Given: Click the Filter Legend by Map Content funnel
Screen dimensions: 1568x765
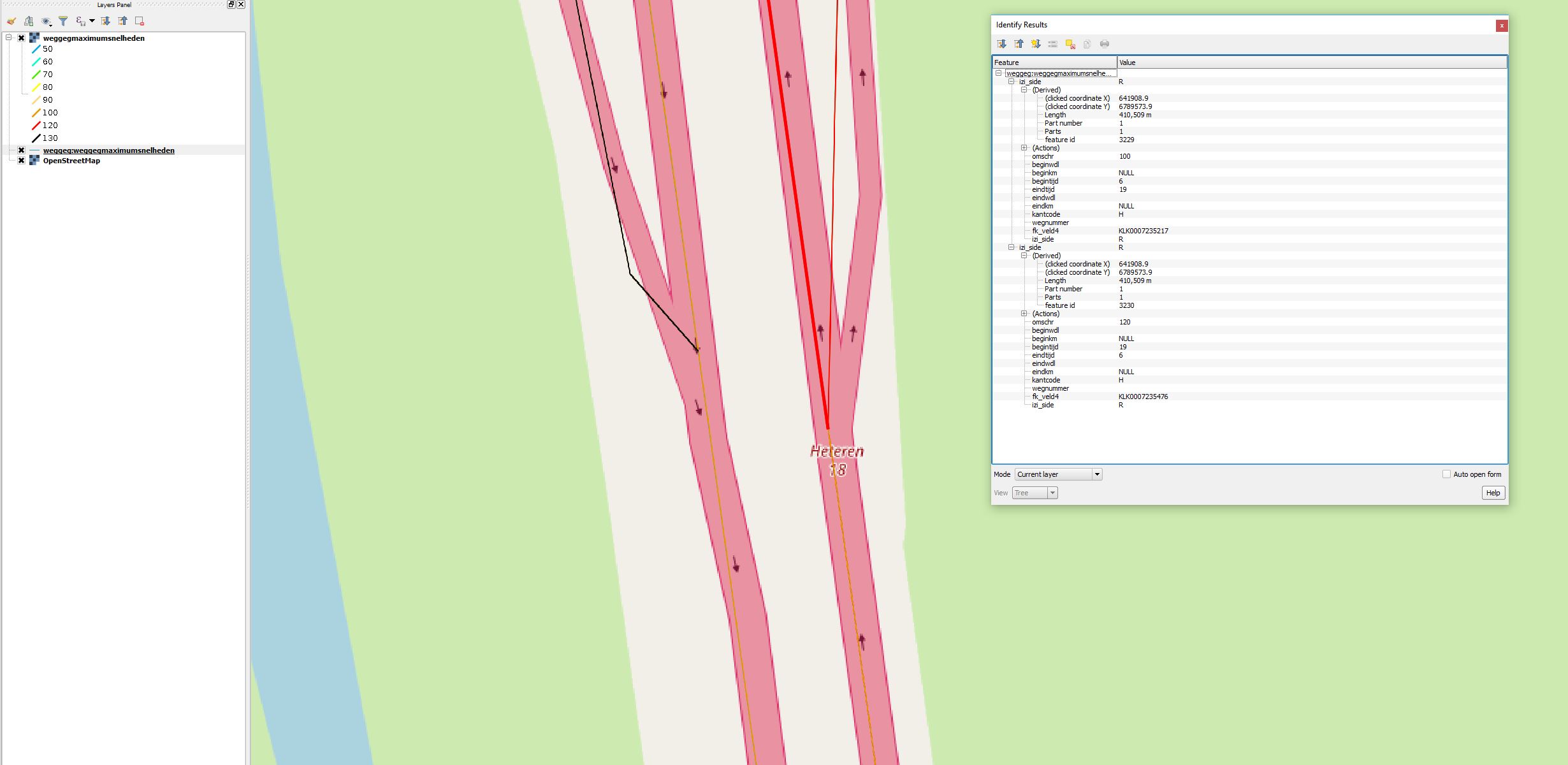Looking at the screenshot, I should pos(63,21).
